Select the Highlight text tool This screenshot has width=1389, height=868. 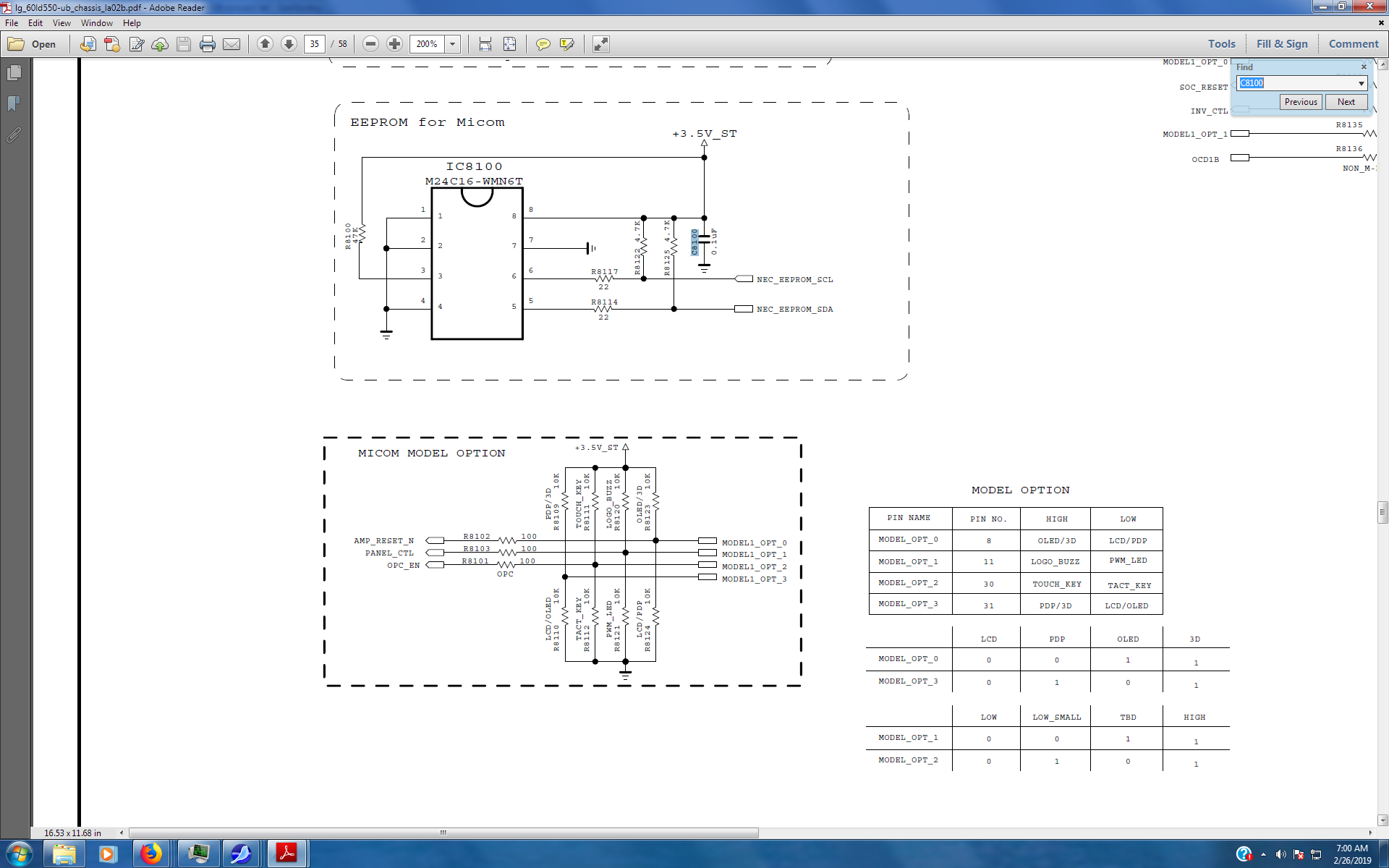coord(567,44)
